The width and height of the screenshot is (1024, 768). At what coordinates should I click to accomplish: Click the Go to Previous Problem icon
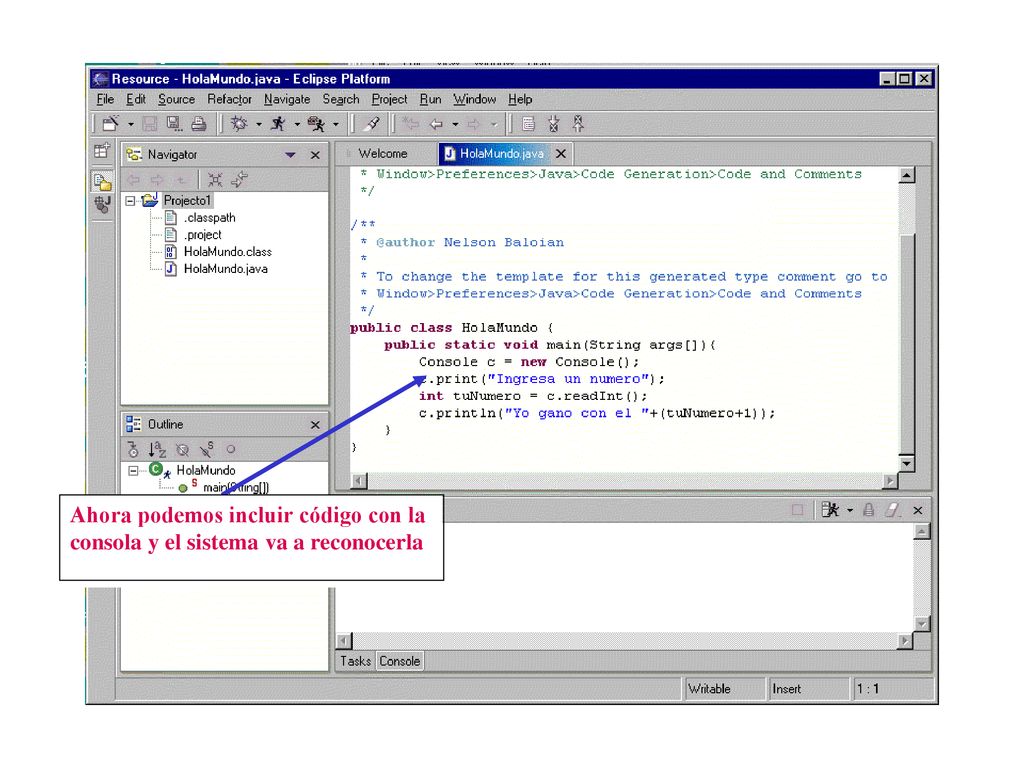tap(579, 123)
